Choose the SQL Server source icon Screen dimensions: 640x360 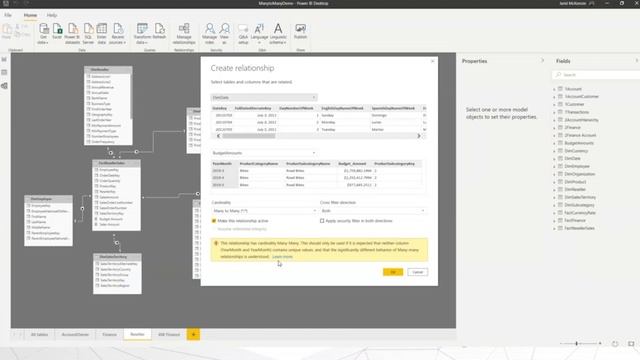pyautogui.click(x=88, y=33)
